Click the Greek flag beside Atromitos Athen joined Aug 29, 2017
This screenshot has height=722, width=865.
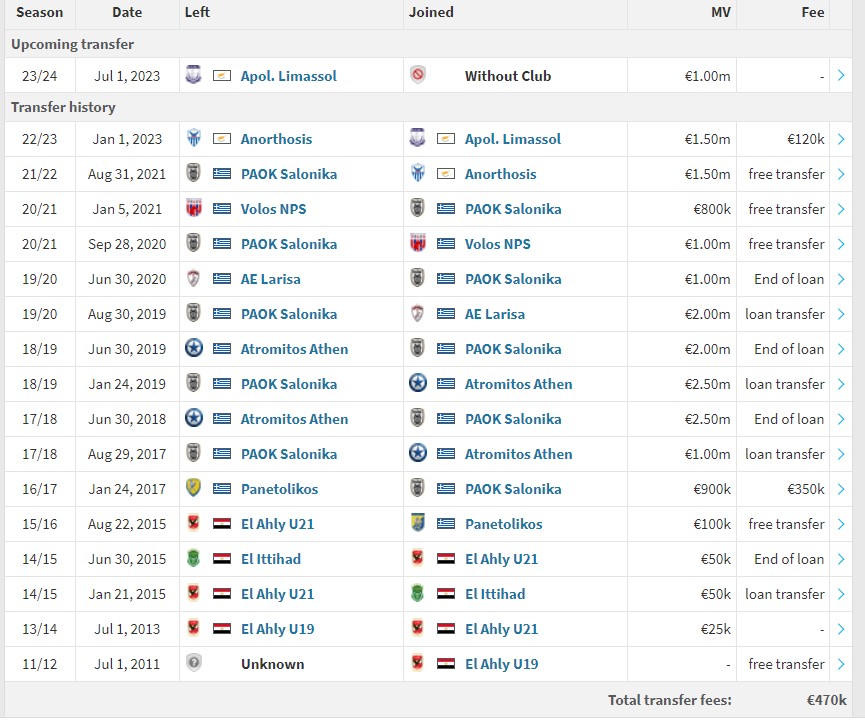coord(446,454)
